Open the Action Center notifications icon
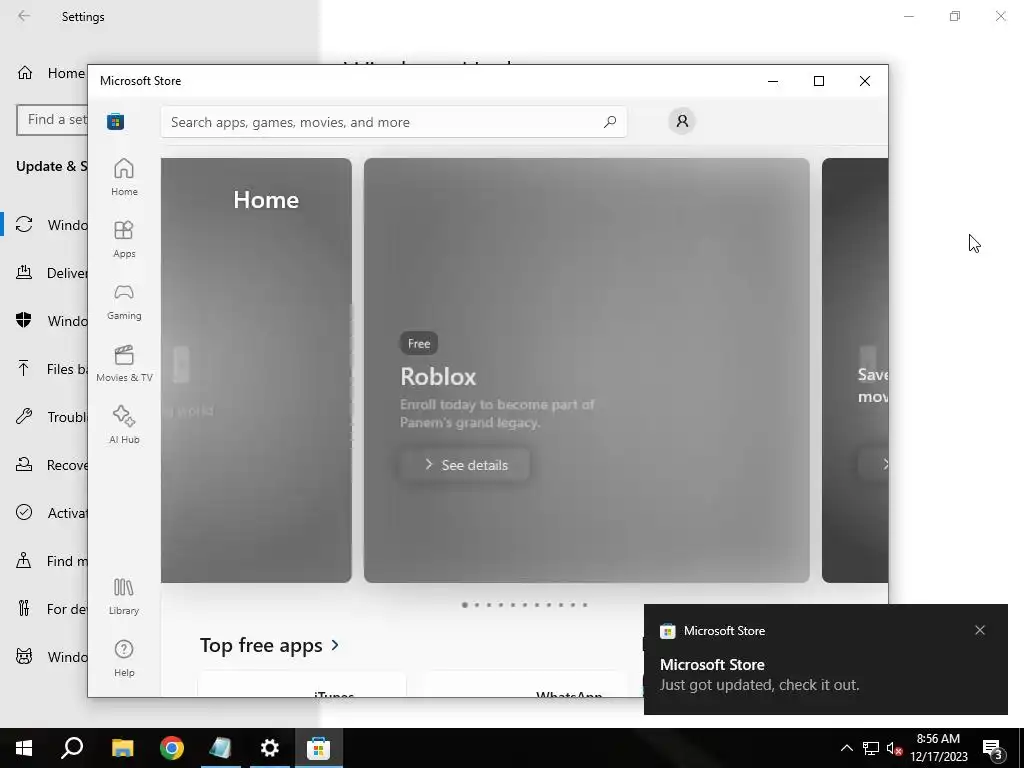The height and width of the screenshot is (768, 1024). 993,748
